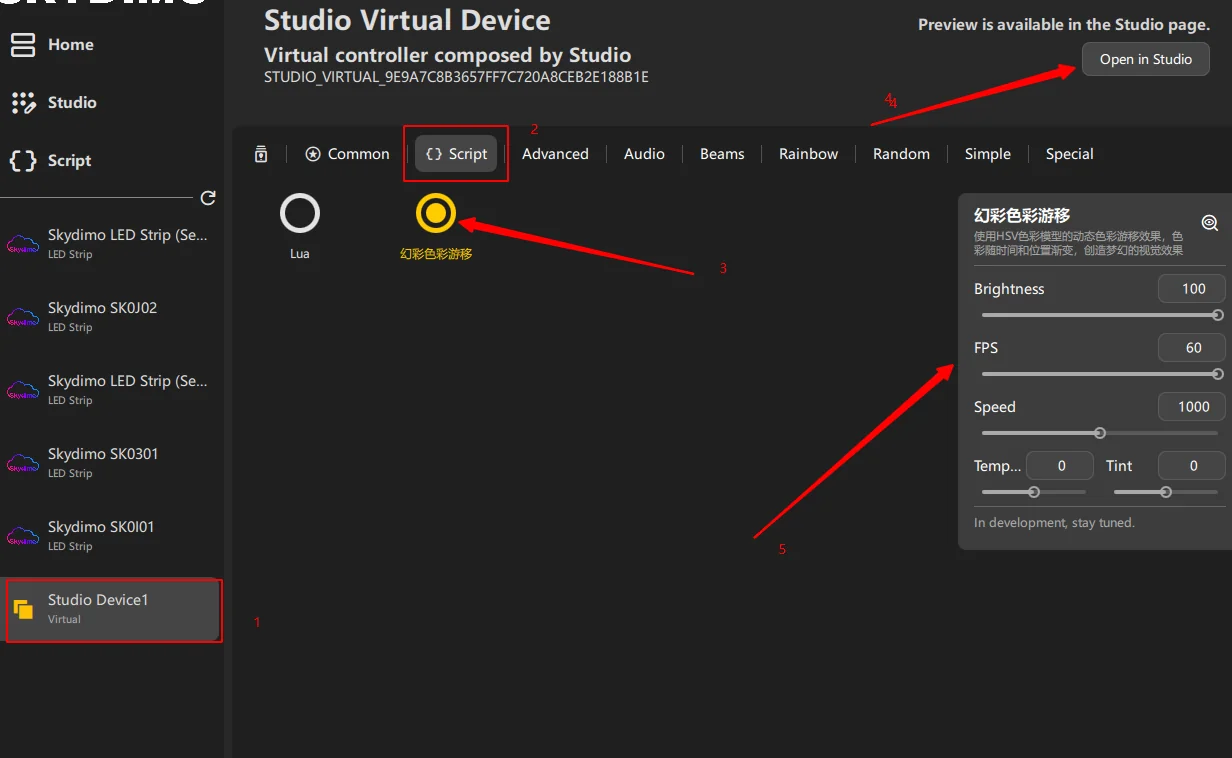
Task: Select the Lua script effect circle
Action: [x=300, y=214]
